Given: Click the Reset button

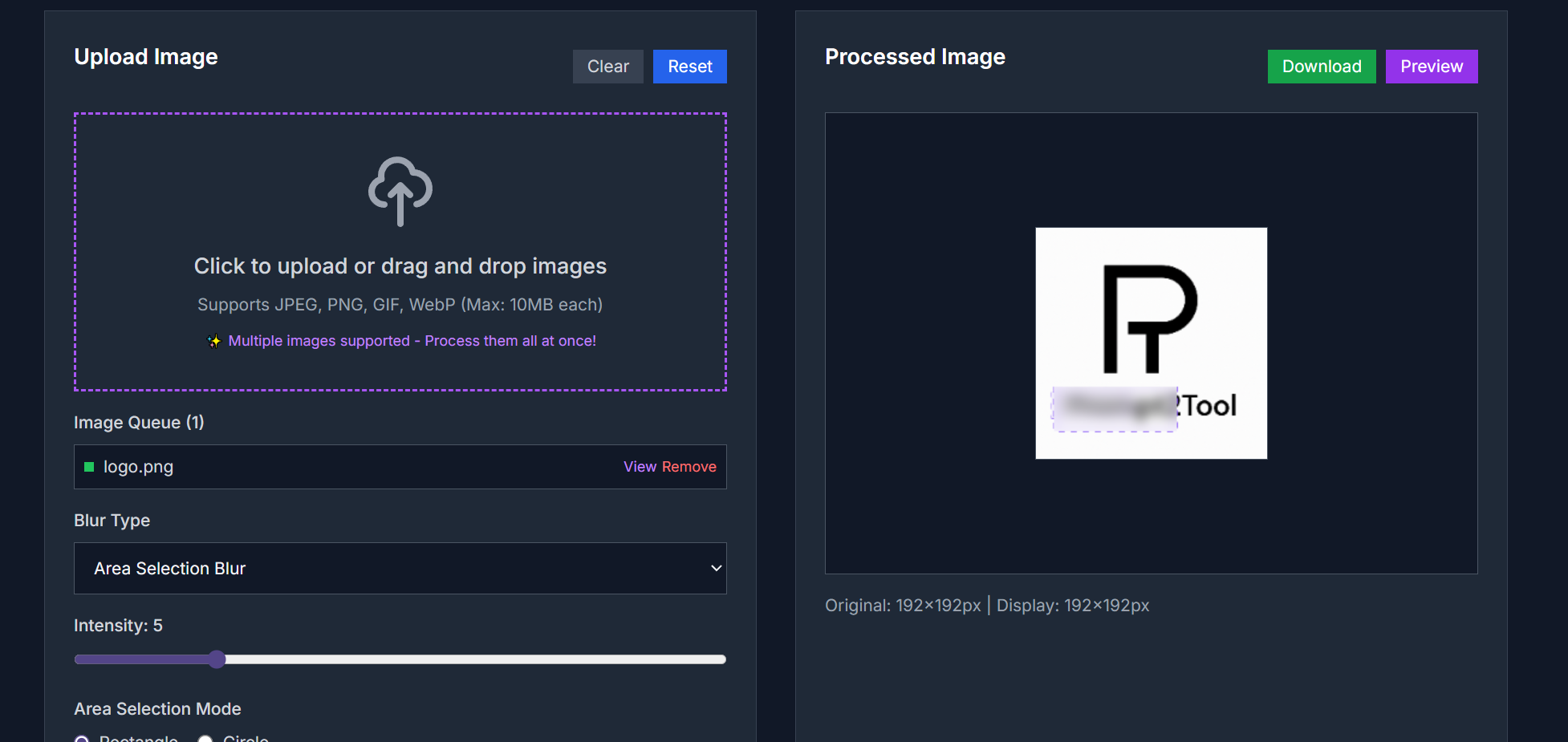Looking at the screenshot, I should (689, 66).
